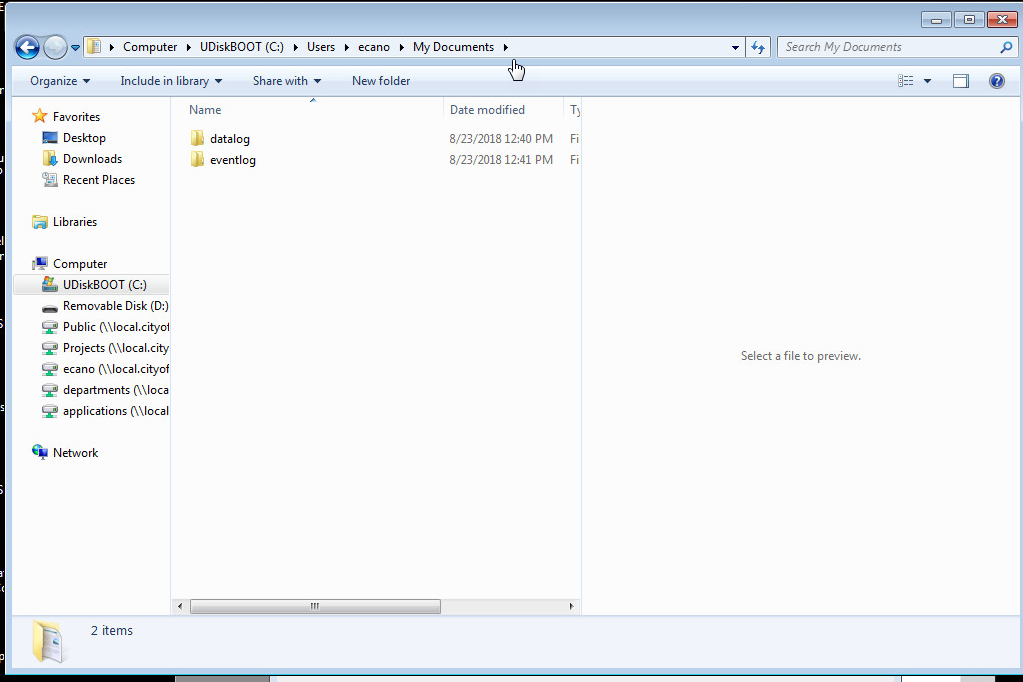
Task: Select ecano in the address breadcrumb
Action: 374,47
